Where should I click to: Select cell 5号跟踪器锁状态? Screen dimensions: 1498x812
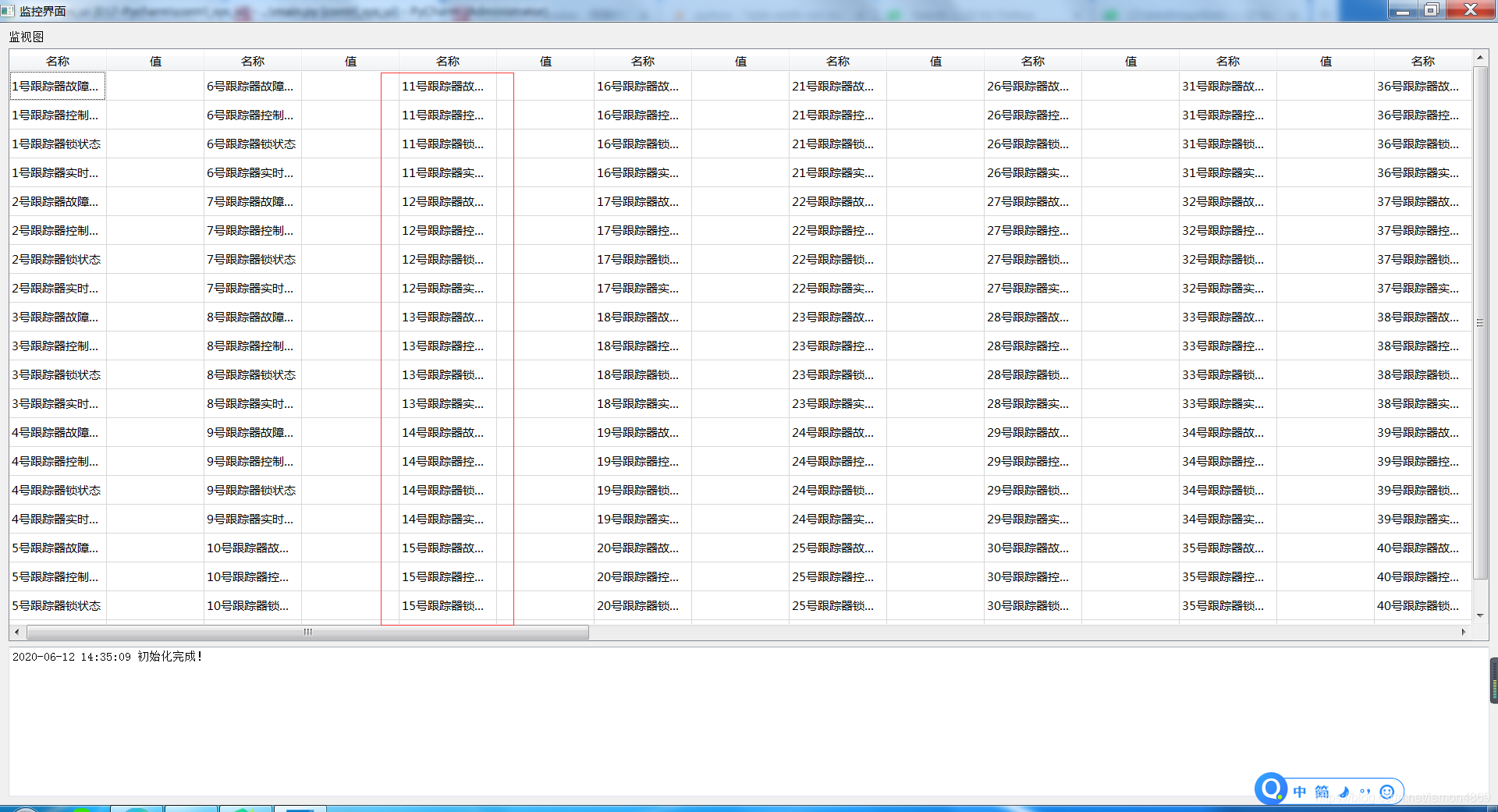tap(58, 605)
